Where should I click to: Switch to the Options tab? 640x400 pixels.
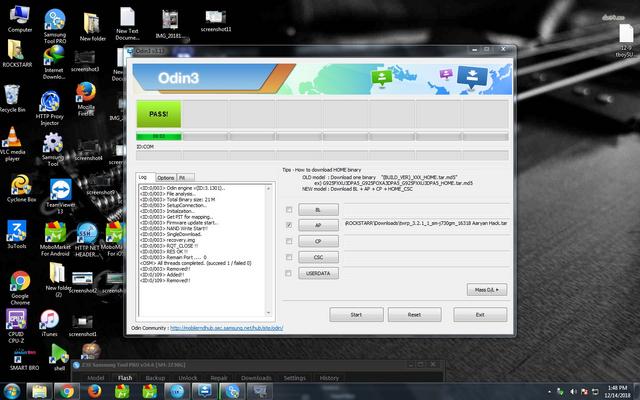pos(166,178)
